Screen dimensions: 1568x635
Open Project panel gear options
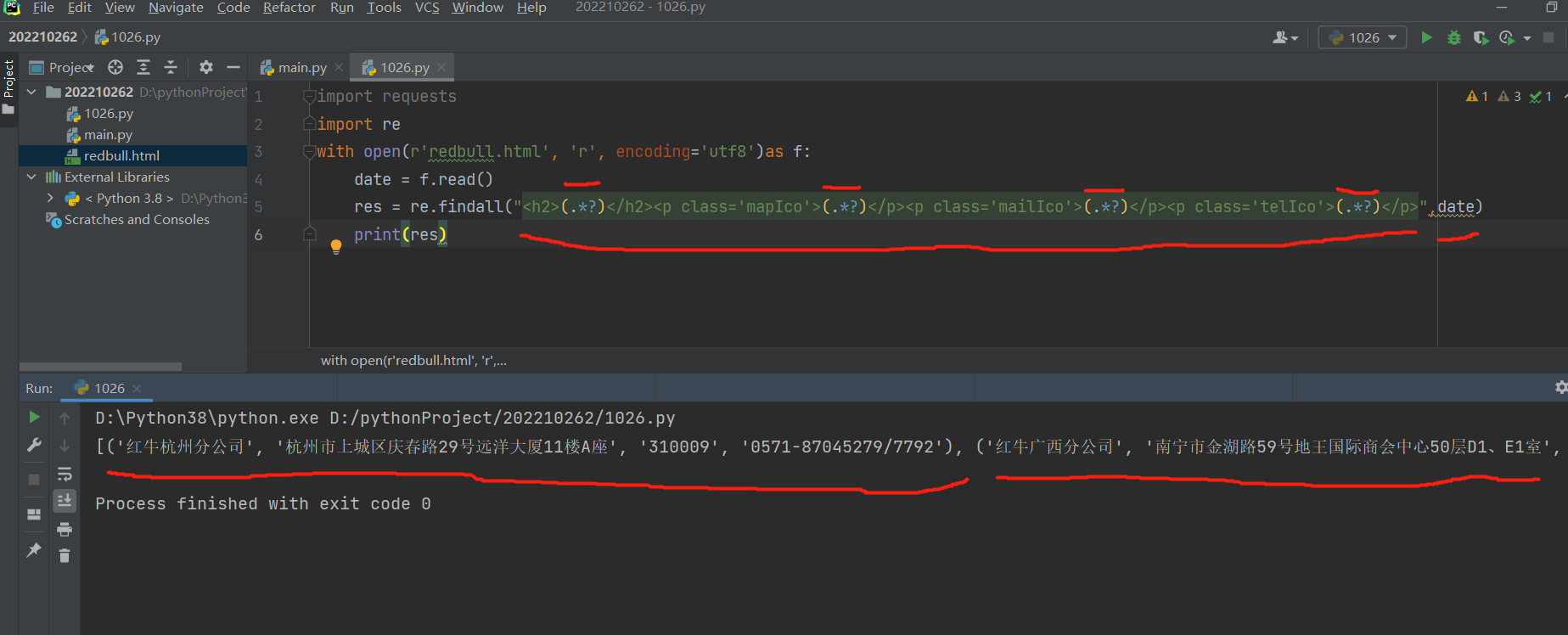206,67
